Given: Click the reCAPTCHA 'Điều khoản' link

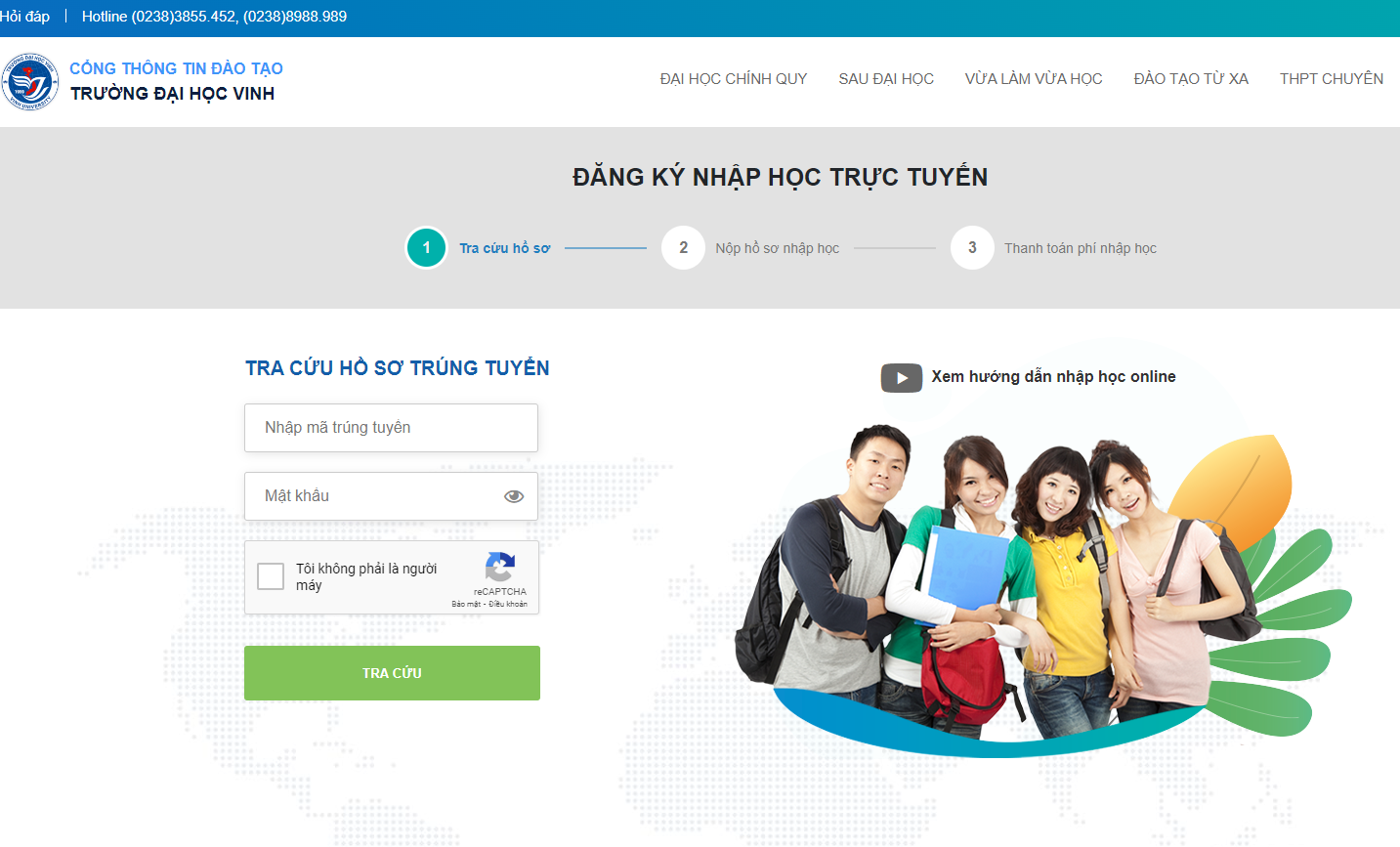Looking at the screenshot, I should 508,605.
